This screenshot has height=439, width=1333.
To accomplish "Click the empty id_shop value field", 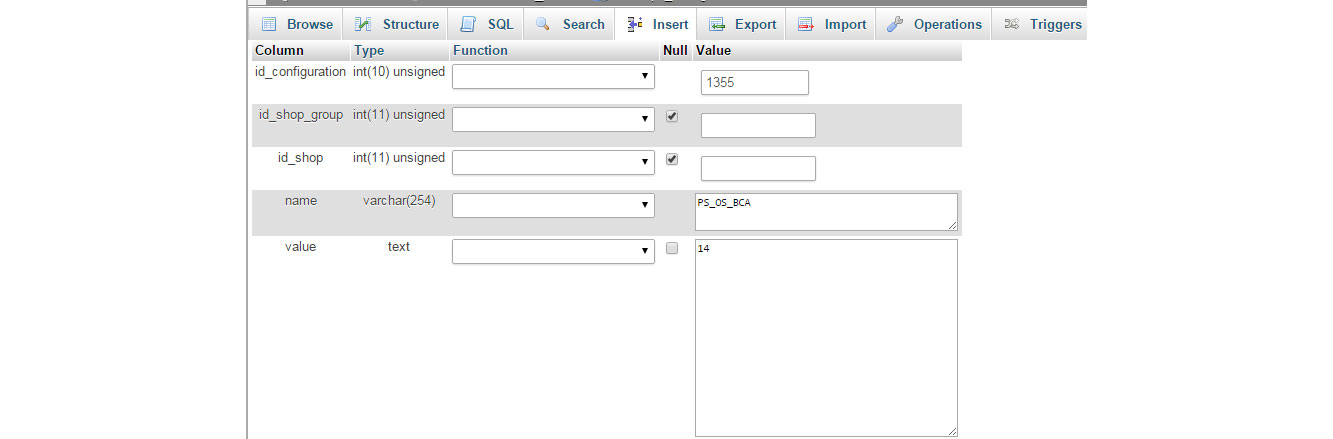I will point(758,168).
